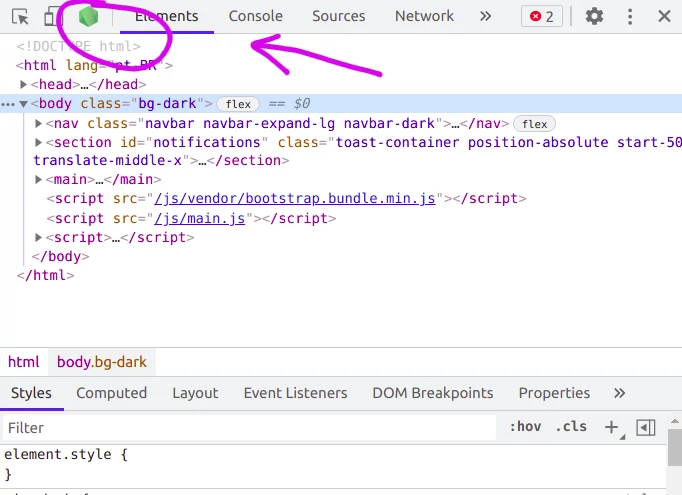Expand the main element node

(38, 179)
